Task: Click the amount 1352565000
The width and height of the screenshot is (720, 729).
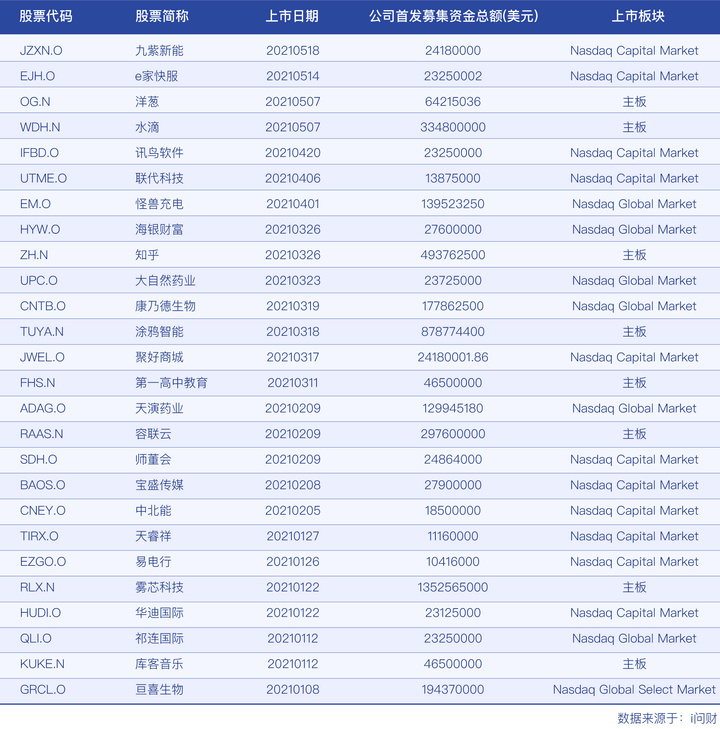Action: (453, 588)
